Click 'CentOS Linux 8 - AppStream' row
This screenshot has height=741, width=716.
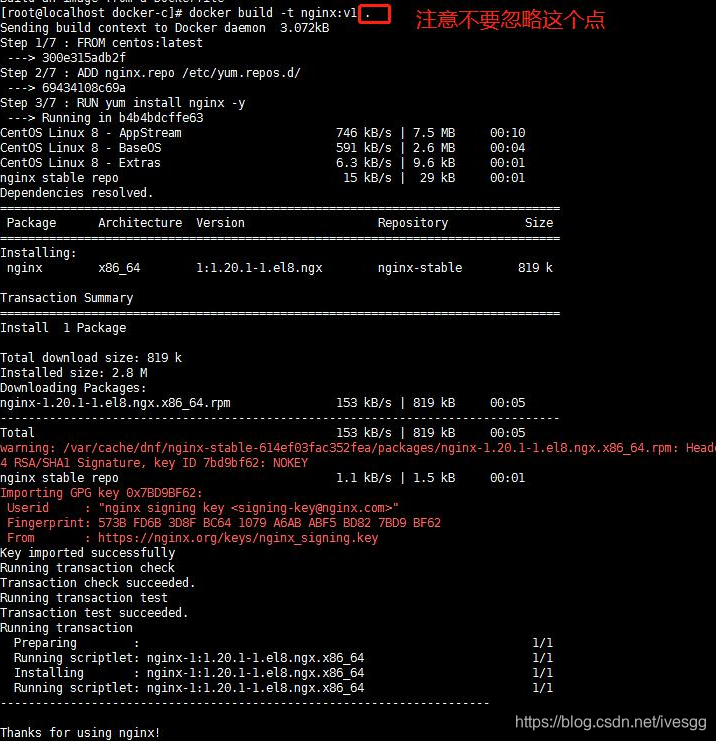(262, 133)
